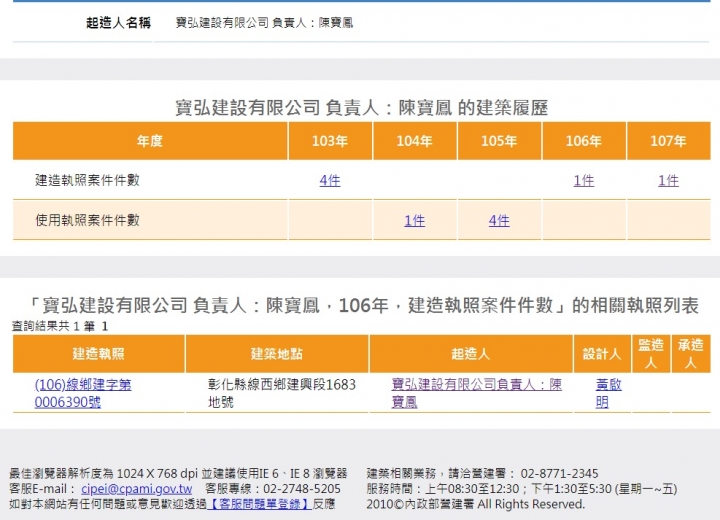Image resolution: width=720 pixels, height=520 pixels.
Task: Click the 起造人 column header in the permit list
Action: (471, 354)
